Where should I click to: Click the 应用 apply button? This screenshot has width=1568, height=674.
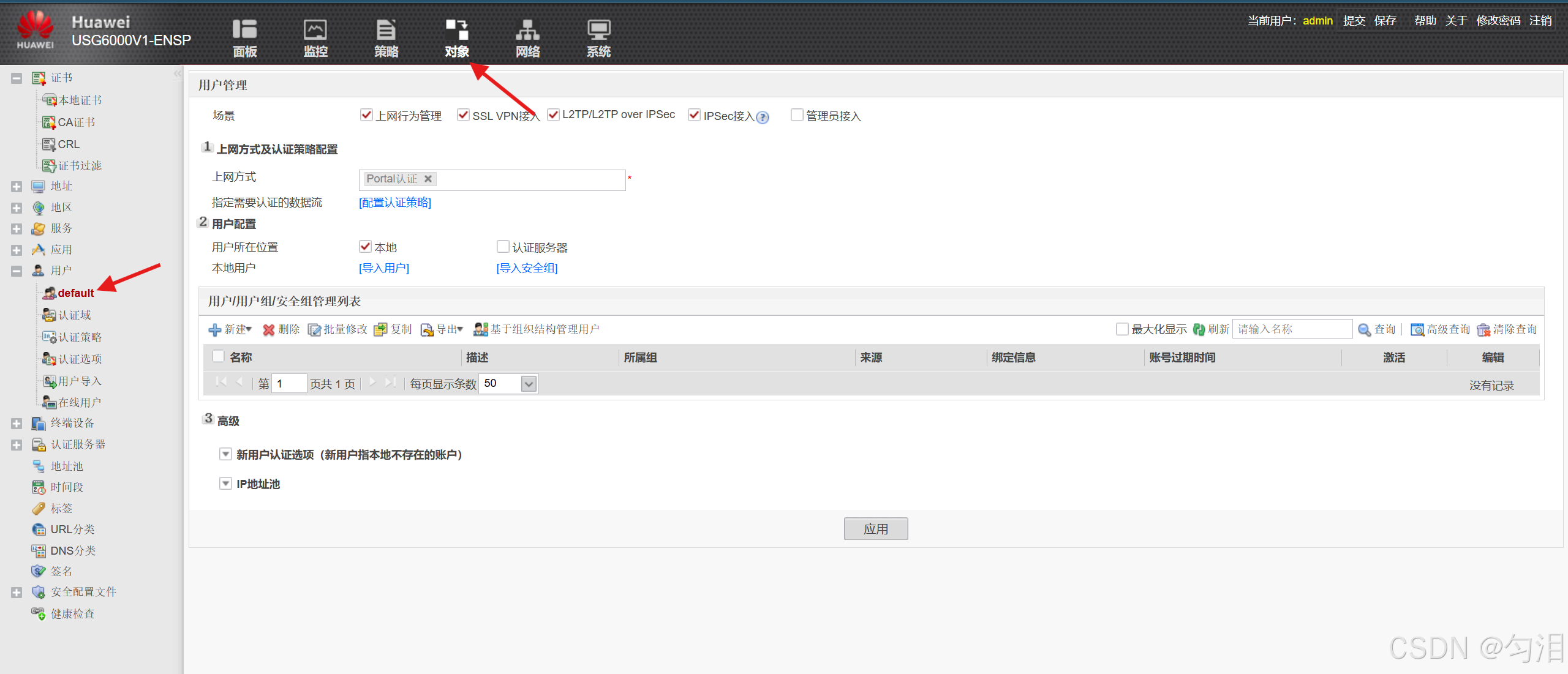point(875,529)
